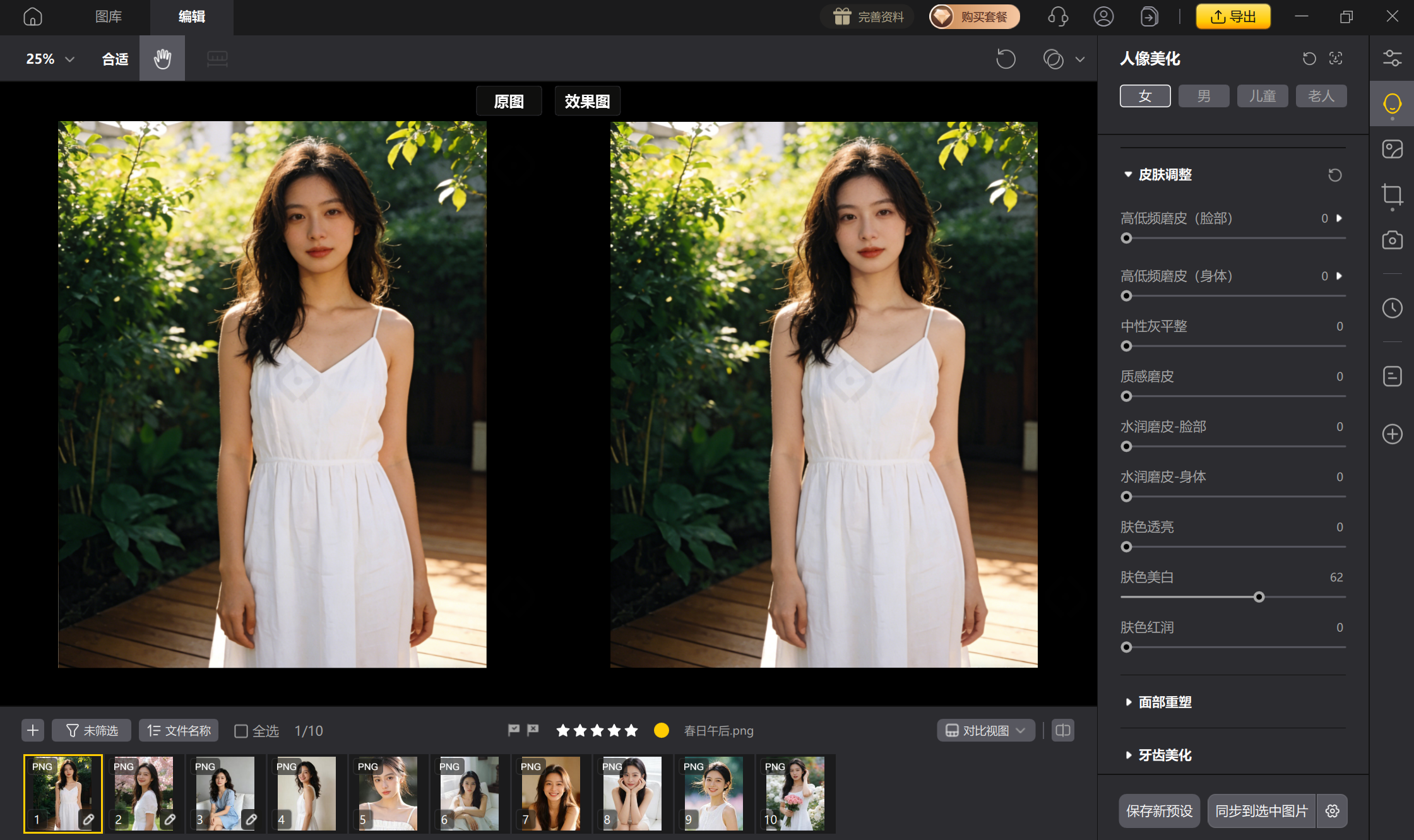Open the 25% zoom dropdown
This screenshot has width=1414, height=840.
[50, 59]
